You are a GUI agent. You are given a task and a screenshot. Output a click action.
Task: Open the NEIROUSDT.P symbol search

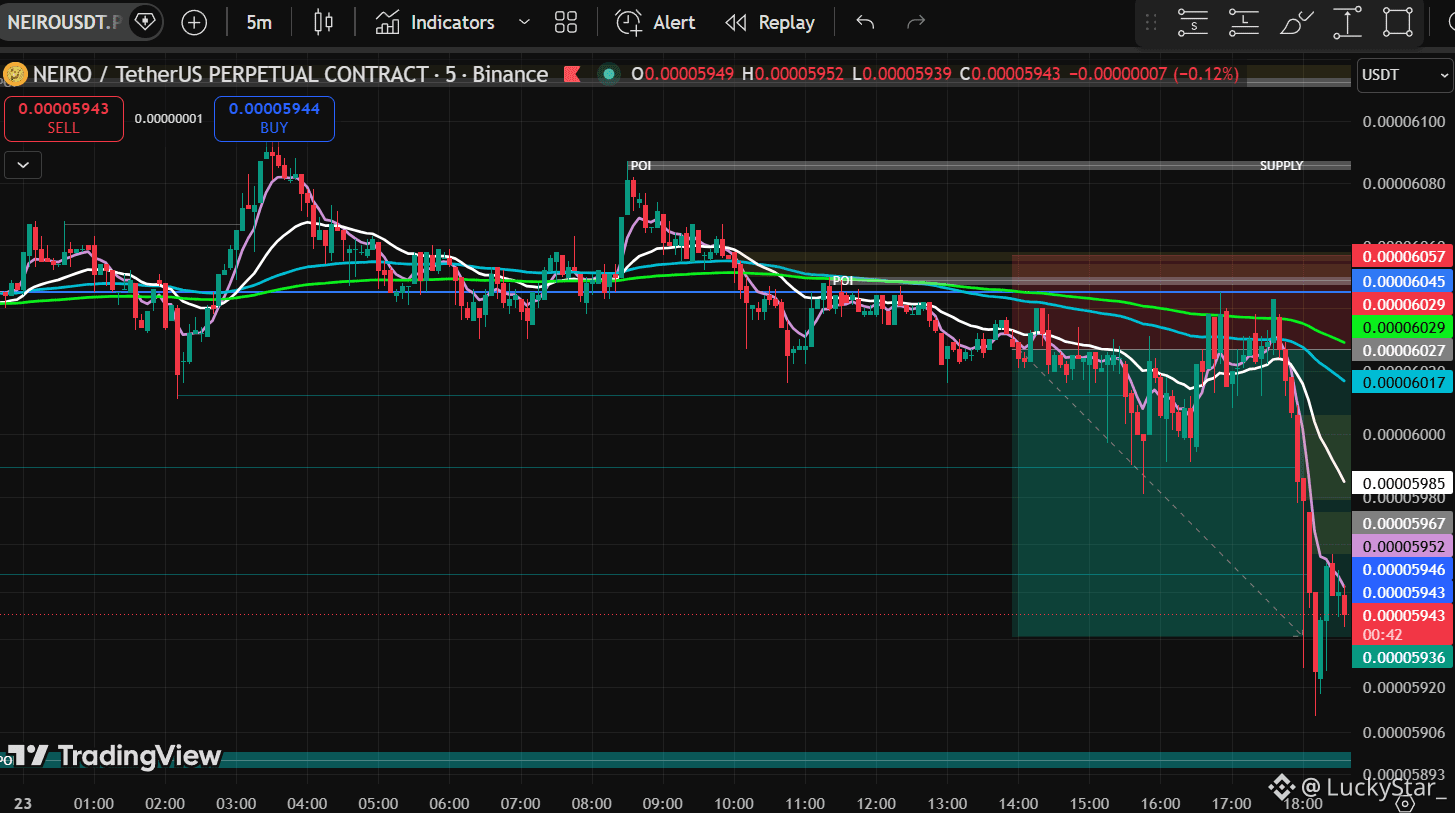[x=64, y=21]
